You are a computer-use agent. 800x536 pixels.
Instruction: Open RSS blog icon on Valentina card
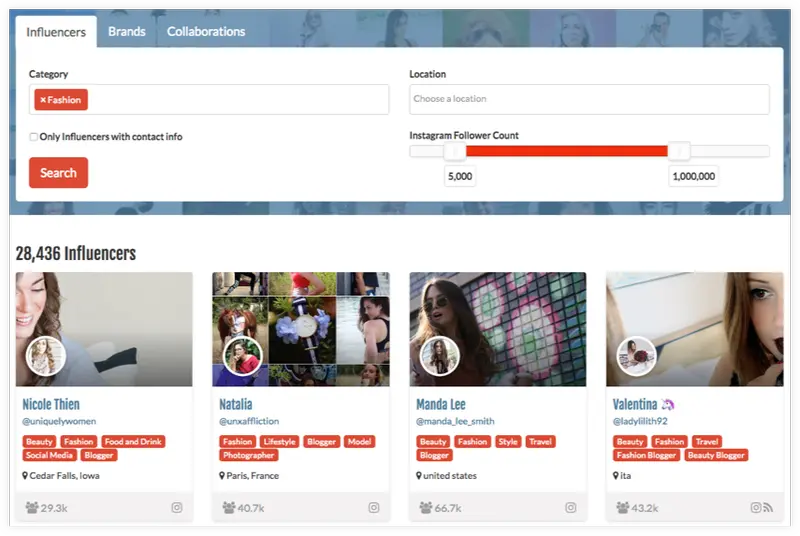pyautogui.click(x=768, y=507)
